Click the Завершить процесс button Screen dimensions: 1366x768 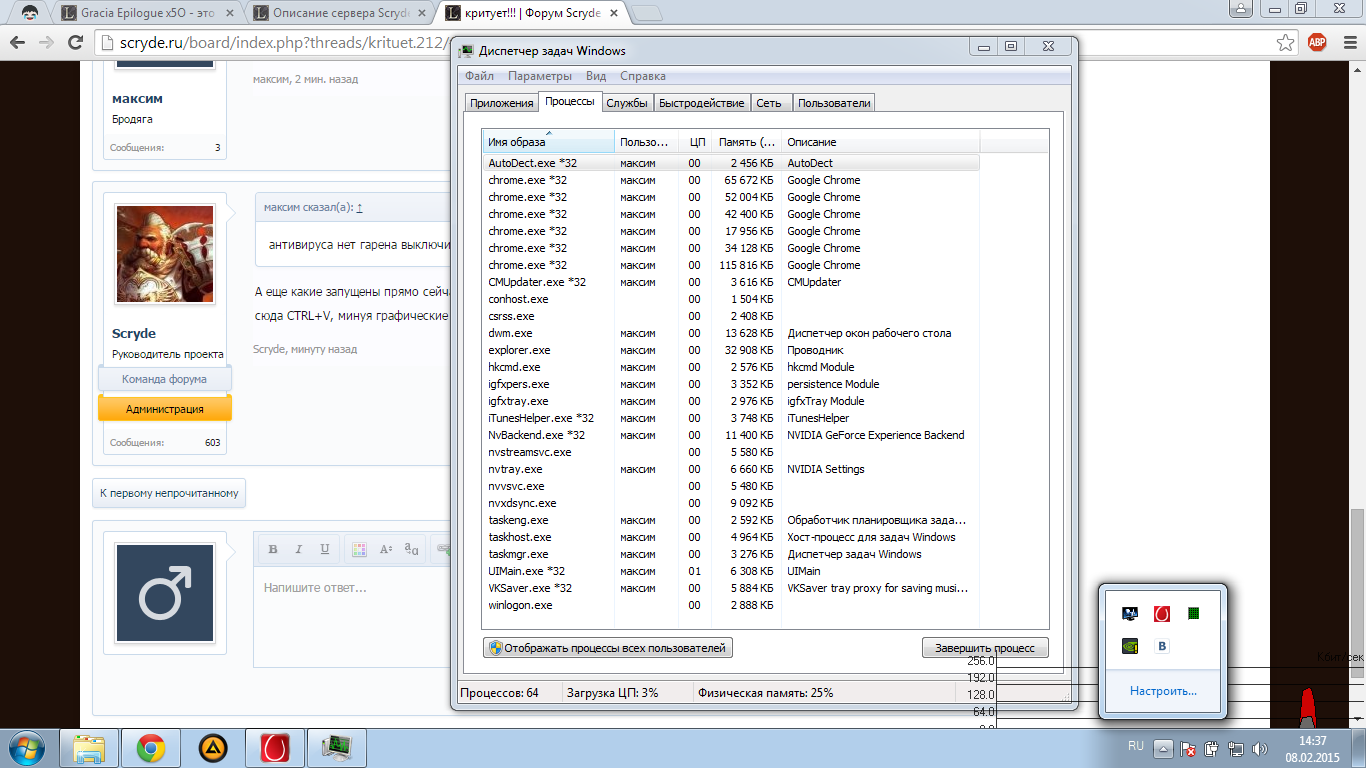pos(984,648)
